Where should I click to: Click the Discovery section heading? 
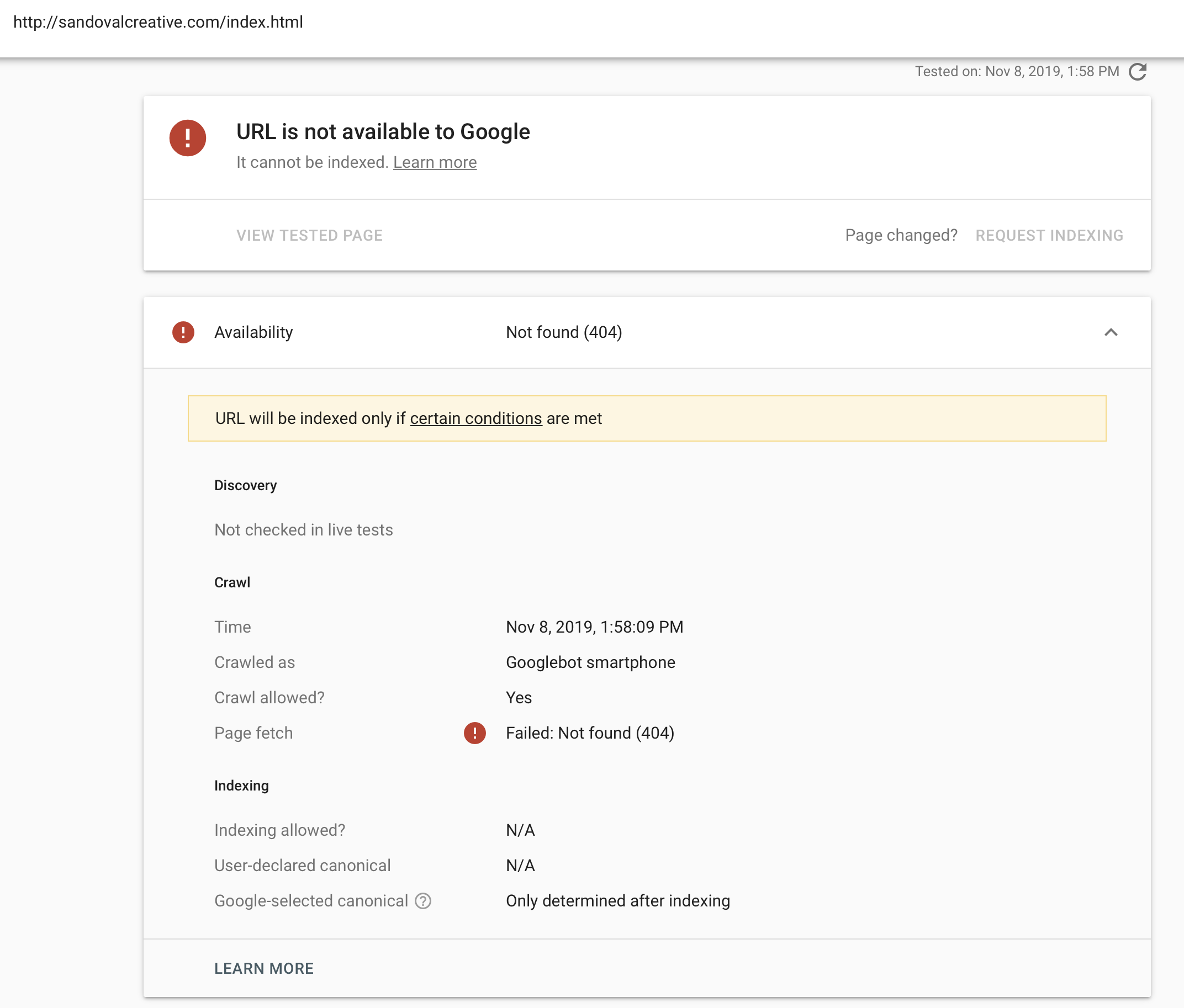(x=246, y=485)
